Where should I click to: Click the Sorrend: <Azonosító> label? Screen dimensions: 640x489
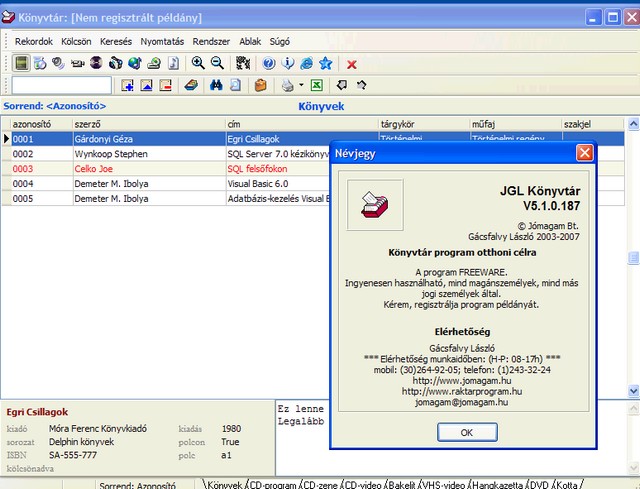[x=55, y=106]
